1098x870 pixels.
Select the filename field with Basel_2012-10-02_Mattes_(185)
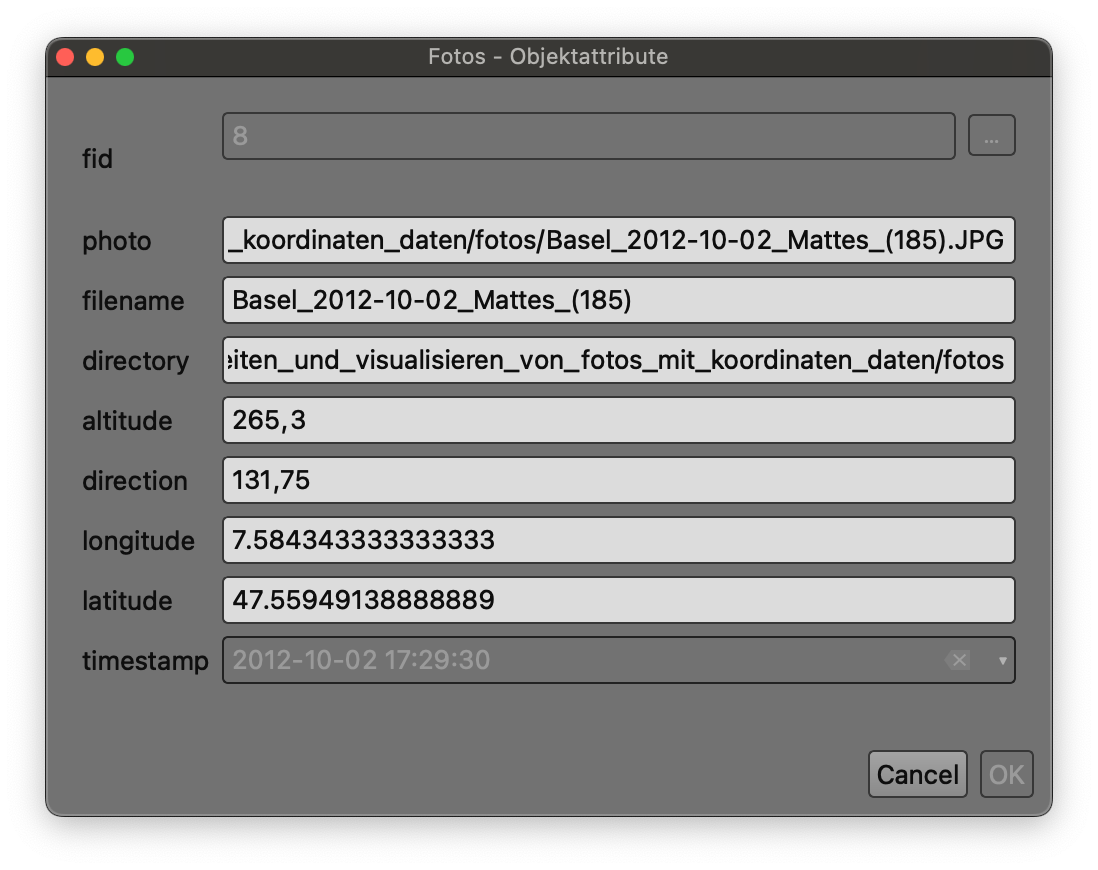pos(618,300)
